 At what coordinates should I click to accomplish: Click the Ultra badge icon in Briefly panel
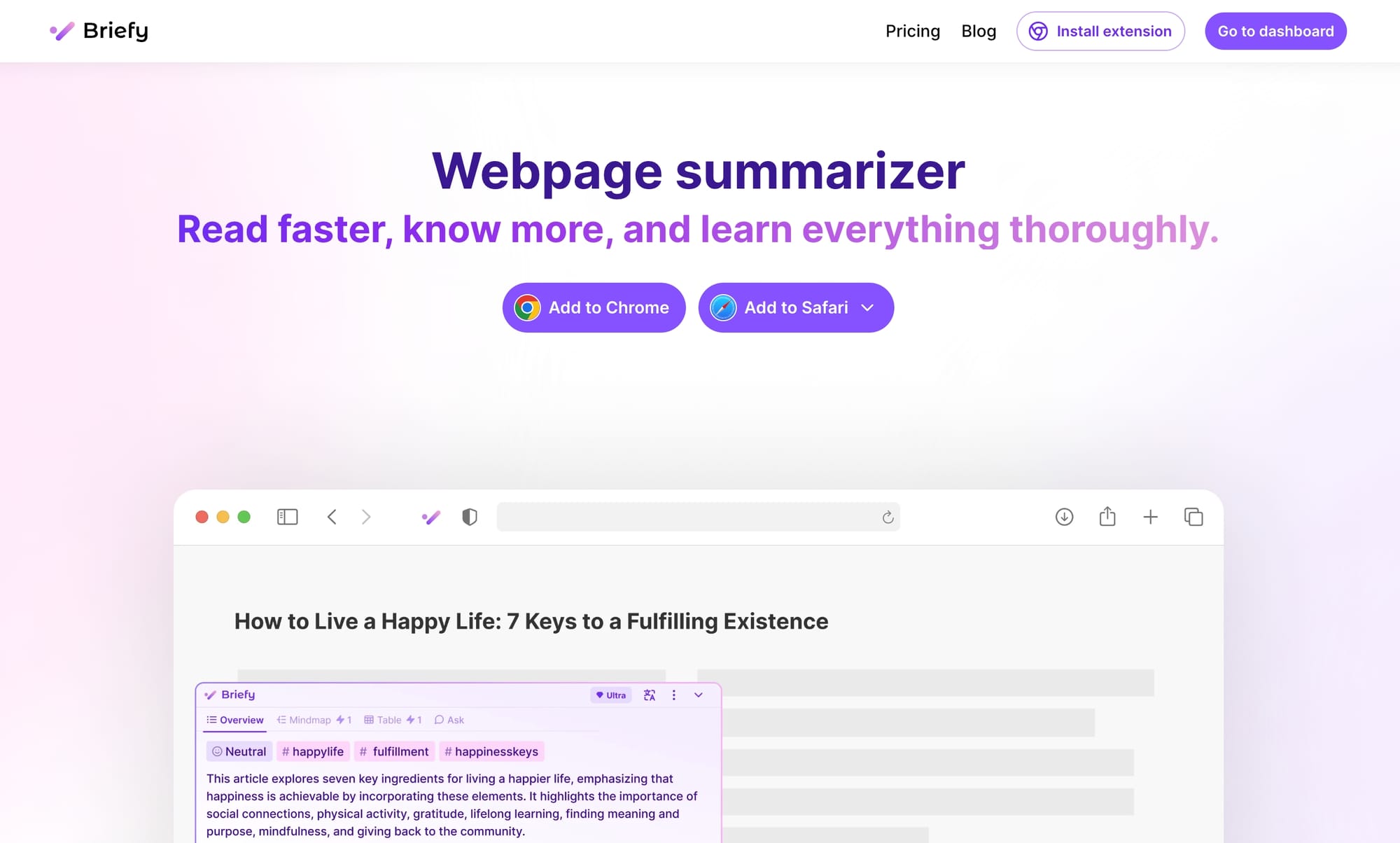[x=610, y=694]
